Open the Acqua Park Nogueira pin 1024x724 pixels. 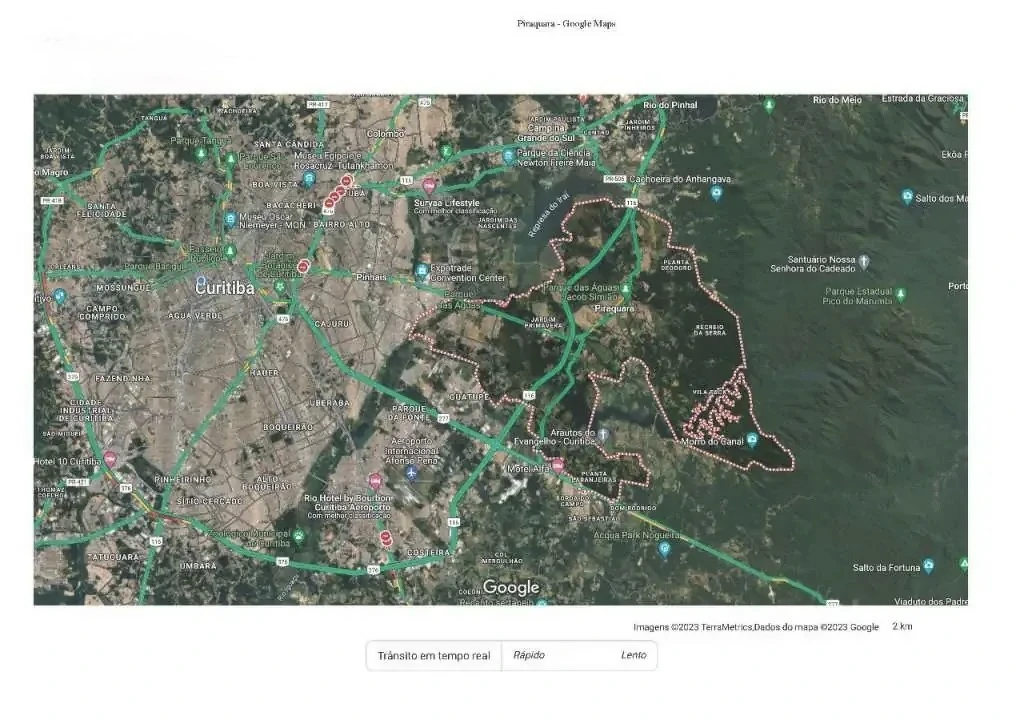click(x=665, y=550)
